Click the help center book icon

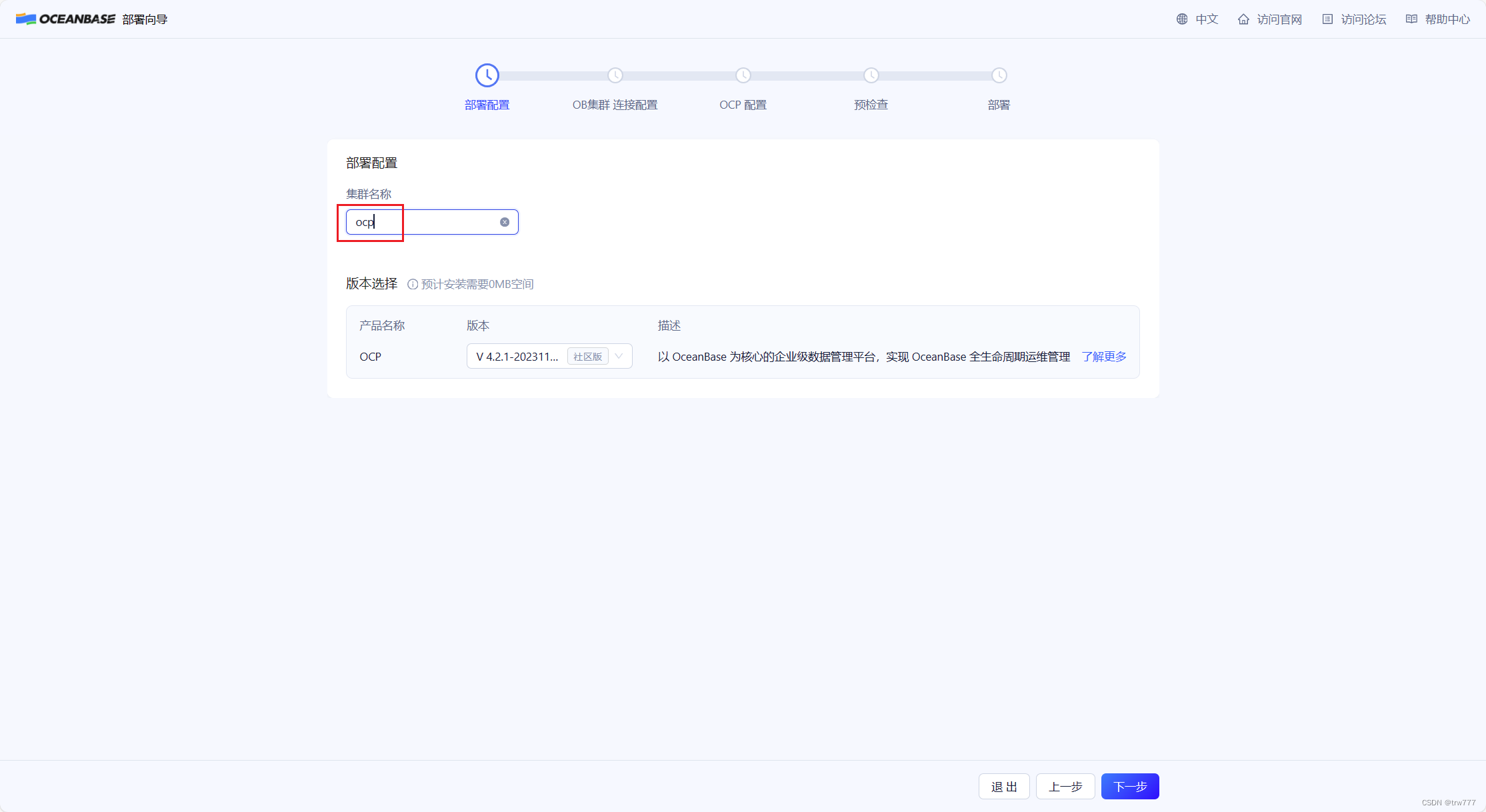[1411, 19]
